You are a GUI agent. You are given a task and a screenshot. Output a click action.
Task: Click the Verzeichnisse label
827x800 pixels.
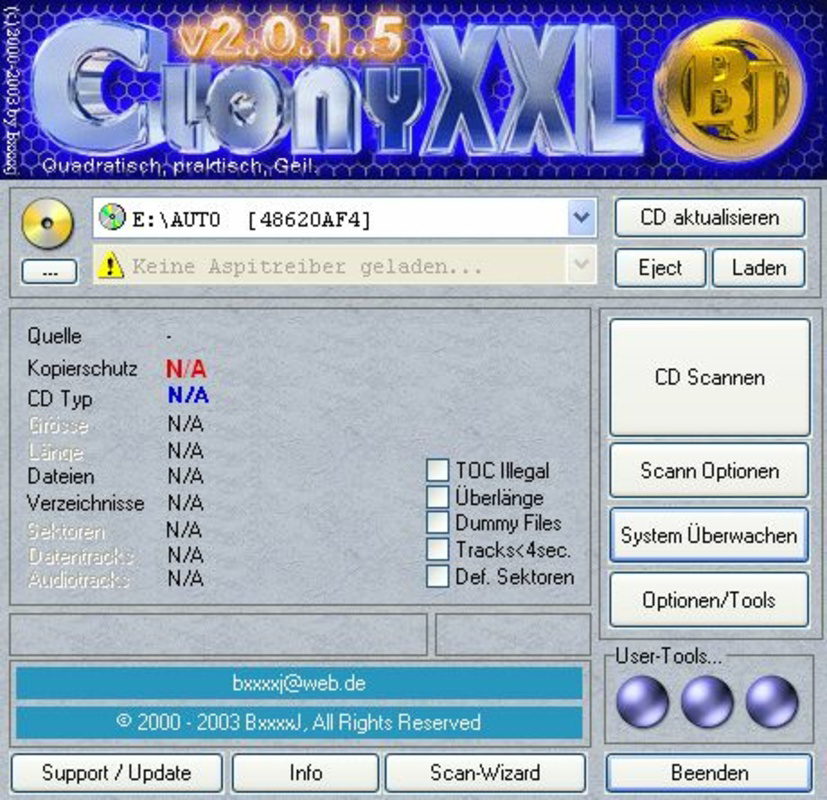(85, 503)
